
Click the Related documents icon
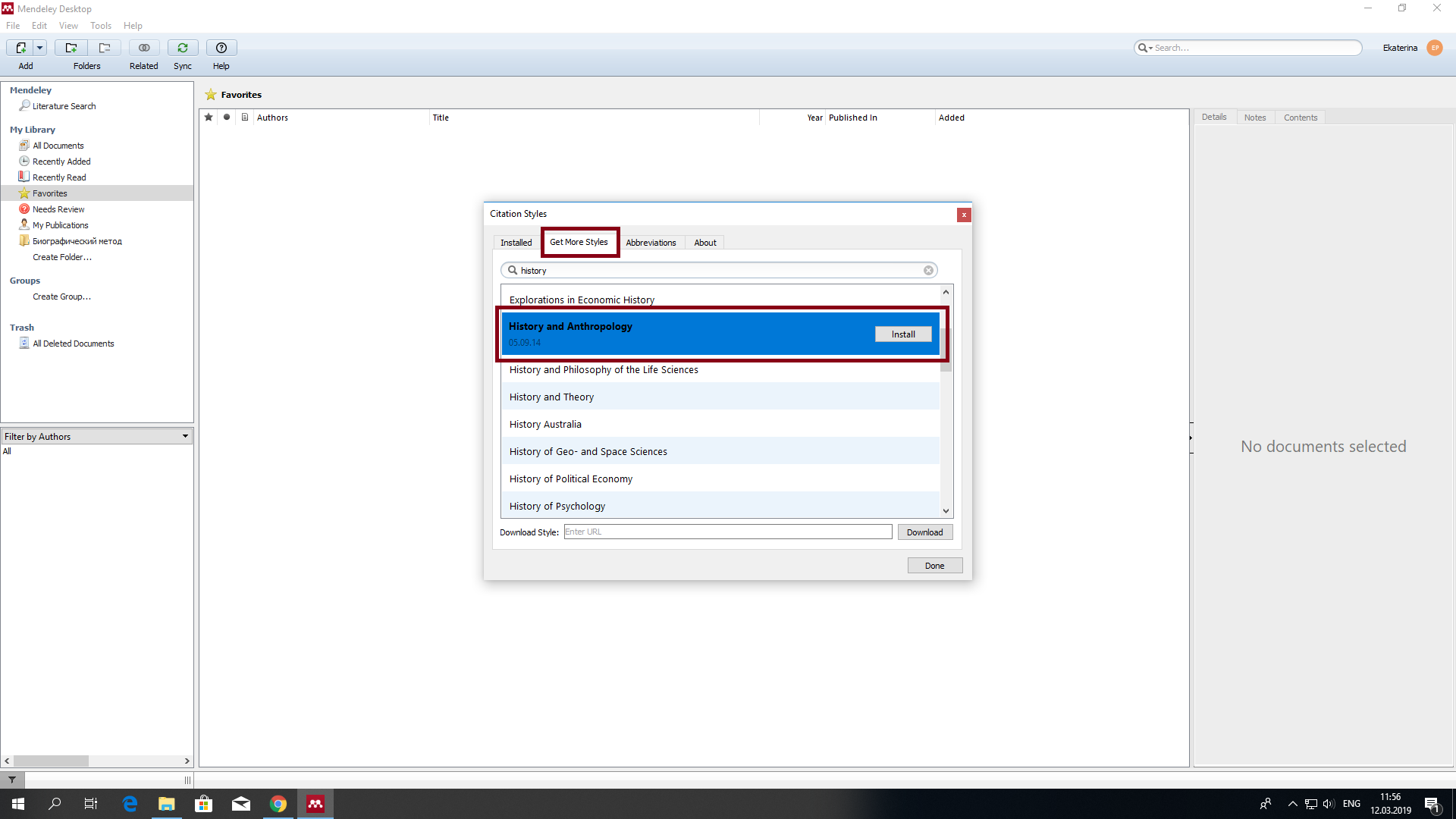[144, 48]
